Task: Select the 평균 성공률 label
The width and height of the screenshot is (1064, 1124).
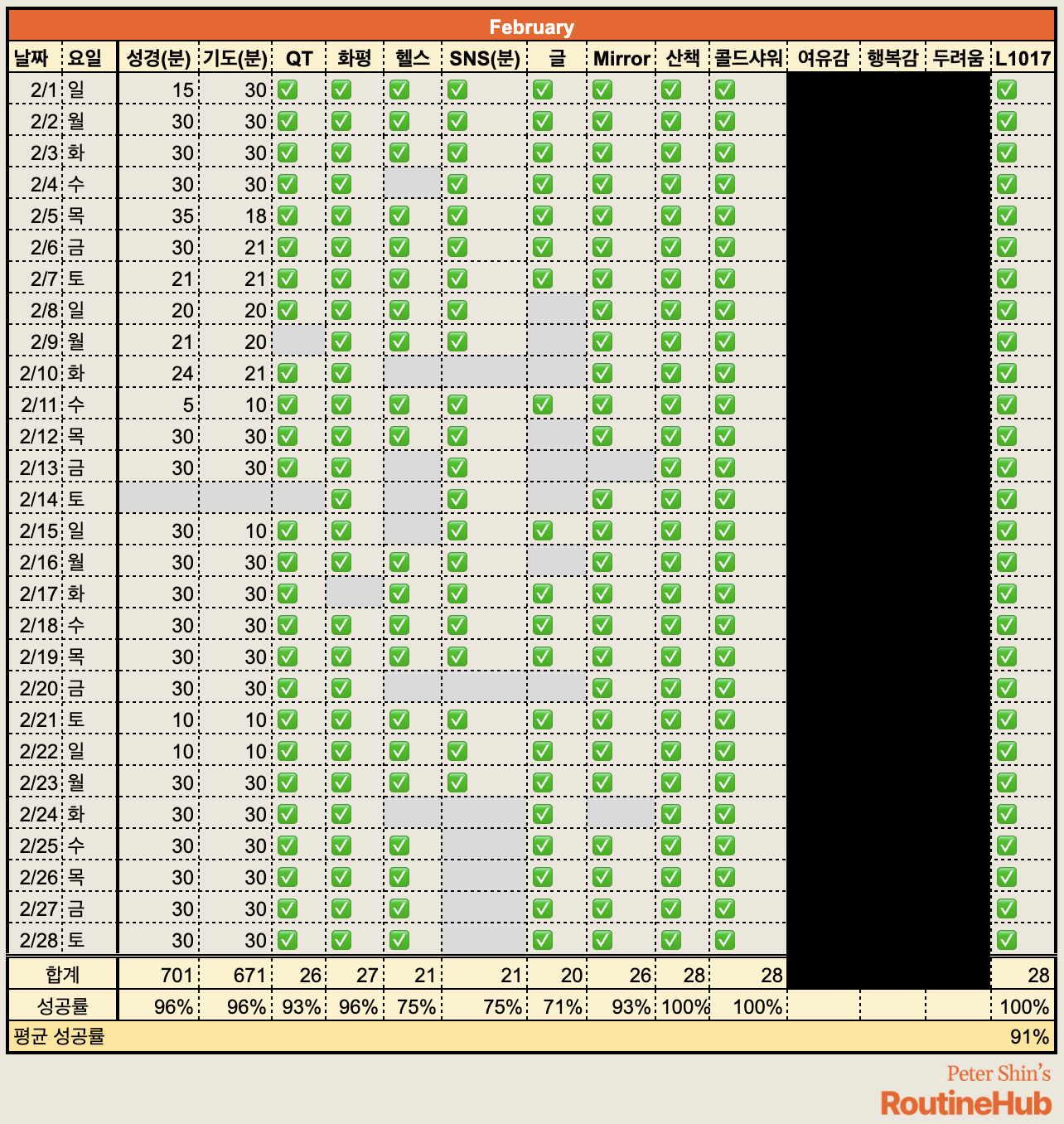Action: [60, 1036]
